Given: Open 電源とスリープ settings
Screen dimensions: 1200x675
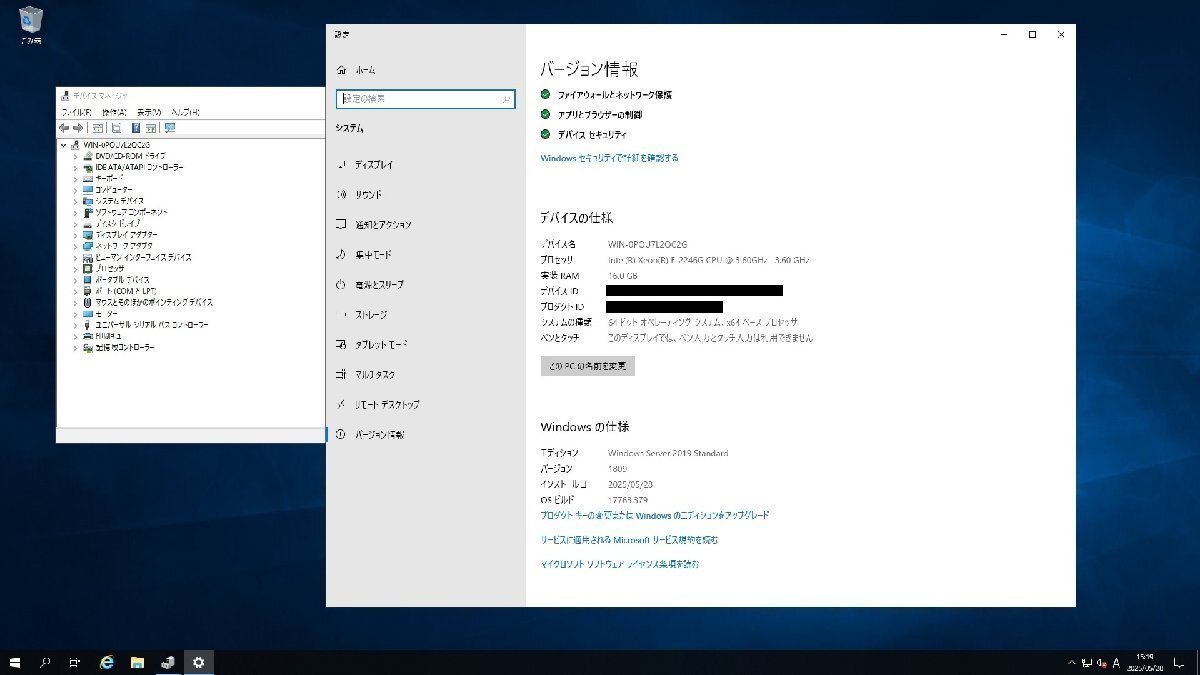Looking at the screenshot, I should 379,284.
